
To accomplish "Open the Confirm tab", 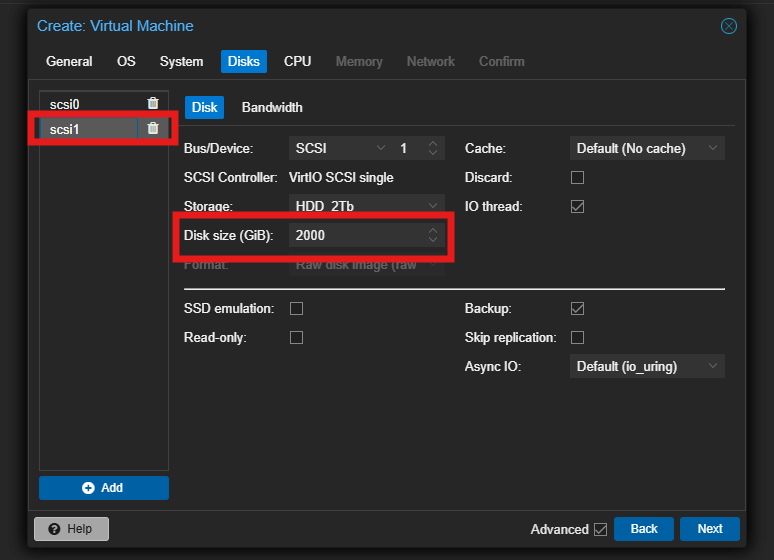I will tap(502, 61).
